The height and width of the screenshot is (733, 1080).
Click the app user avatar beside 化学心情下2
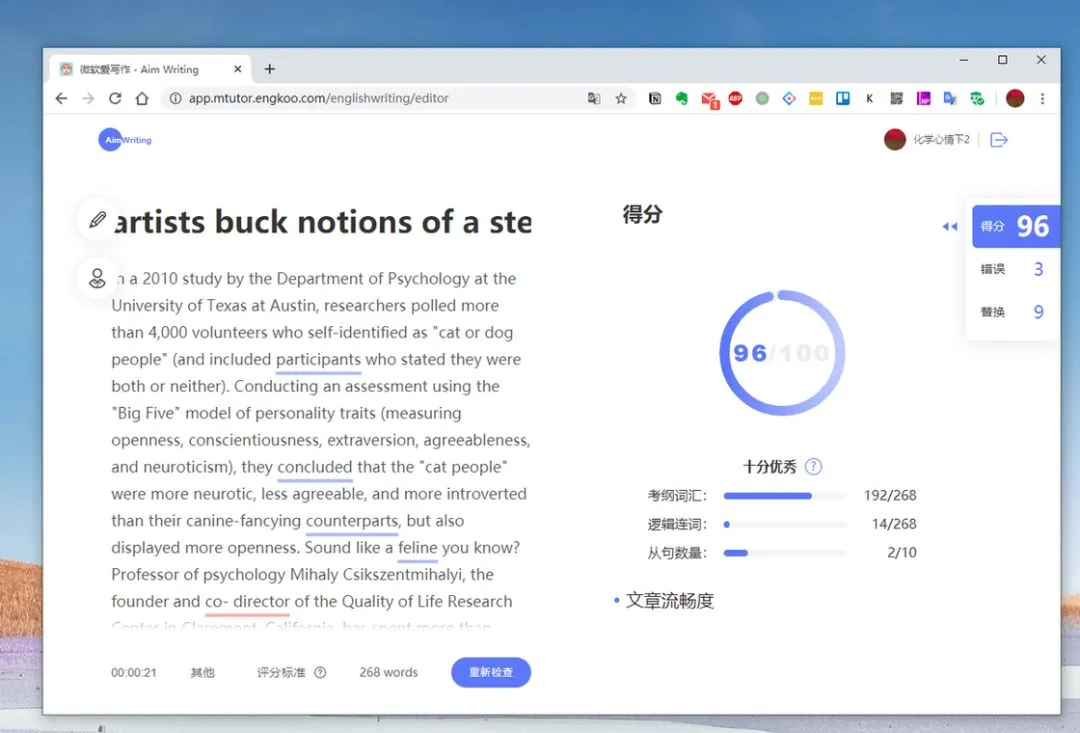895,139
